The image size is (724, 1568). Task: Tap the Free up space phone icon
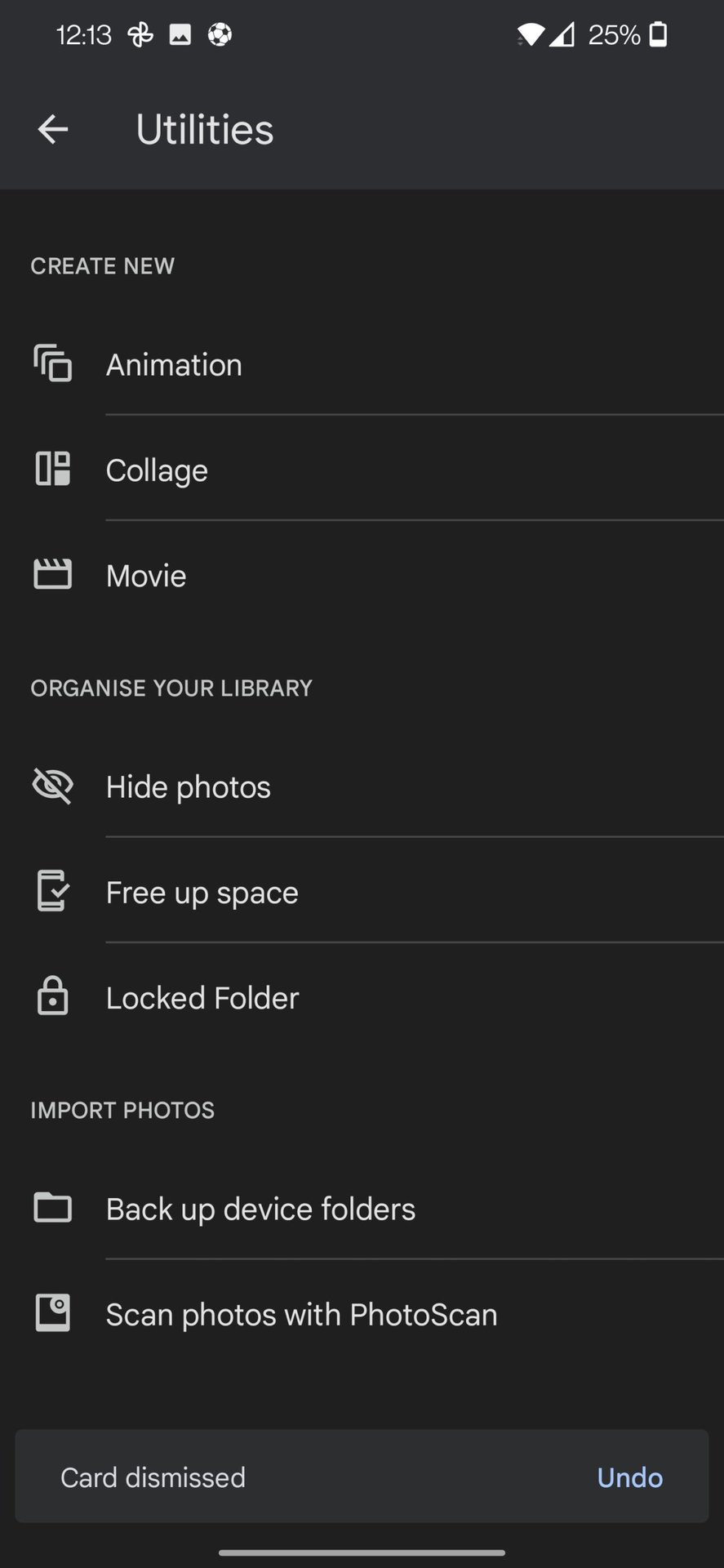(52, 892)
